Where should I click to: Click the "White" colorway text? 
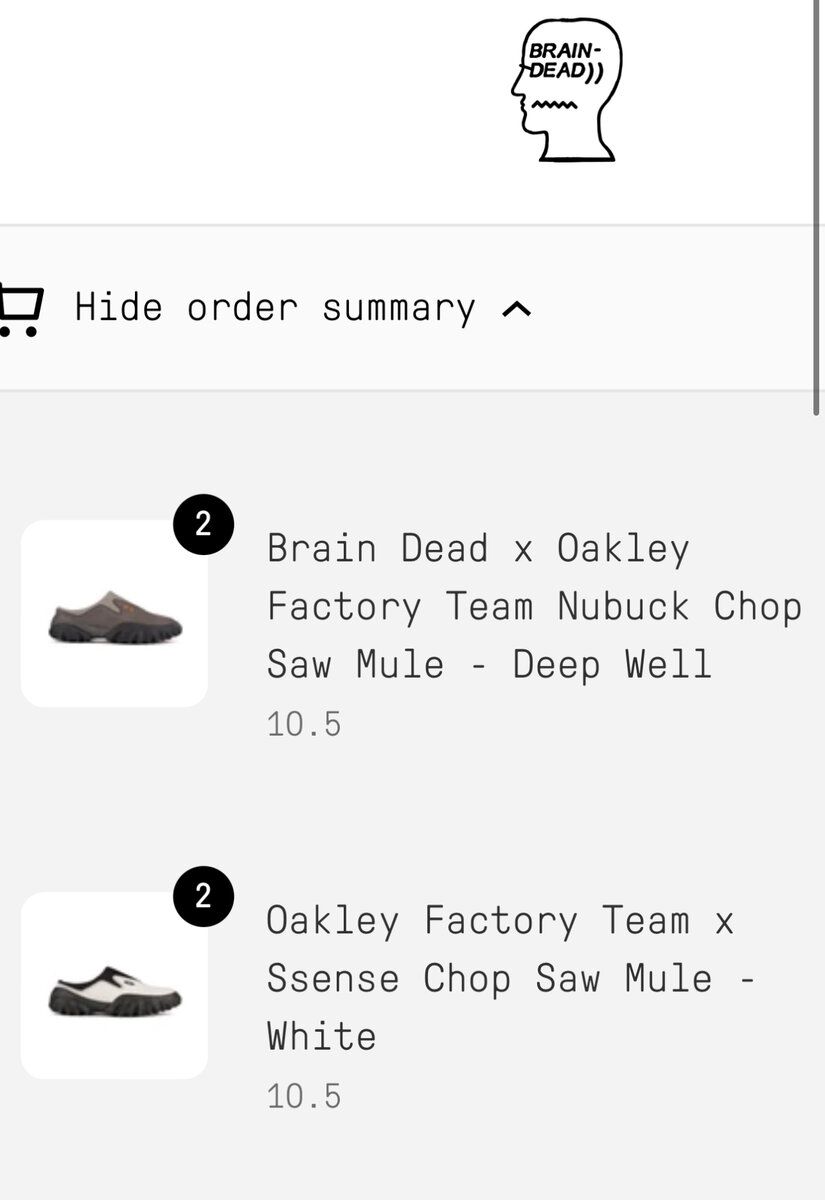tap(322, 1037)
